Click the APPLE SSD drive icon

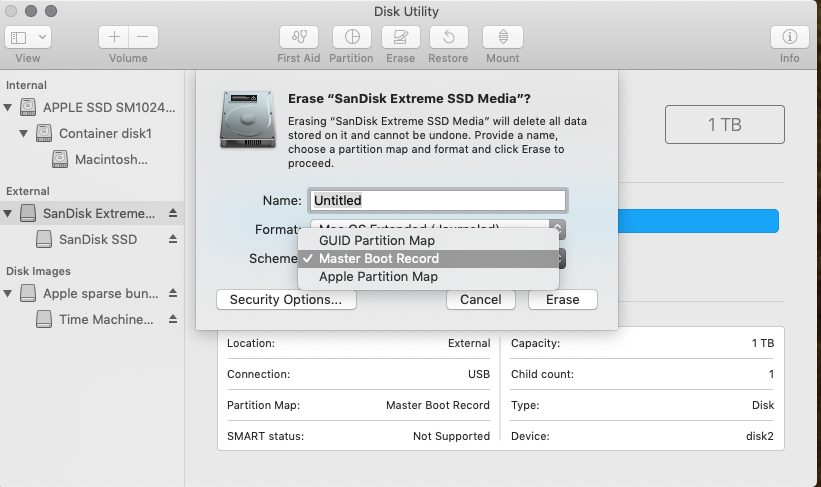pyautogui.click(x=28, y=107)
